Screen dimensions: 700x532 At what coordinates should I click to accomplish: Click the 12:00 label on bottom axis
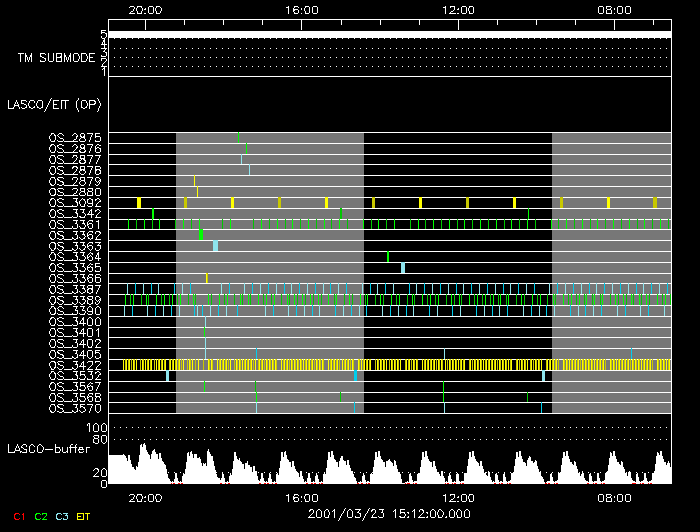tap(458, 497)
